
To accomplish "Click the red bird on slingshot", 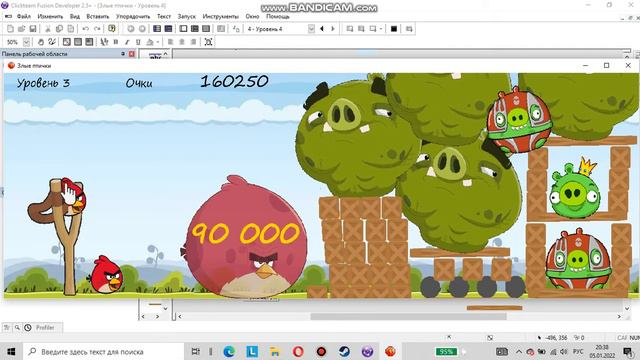I will [x=74, y=197].
